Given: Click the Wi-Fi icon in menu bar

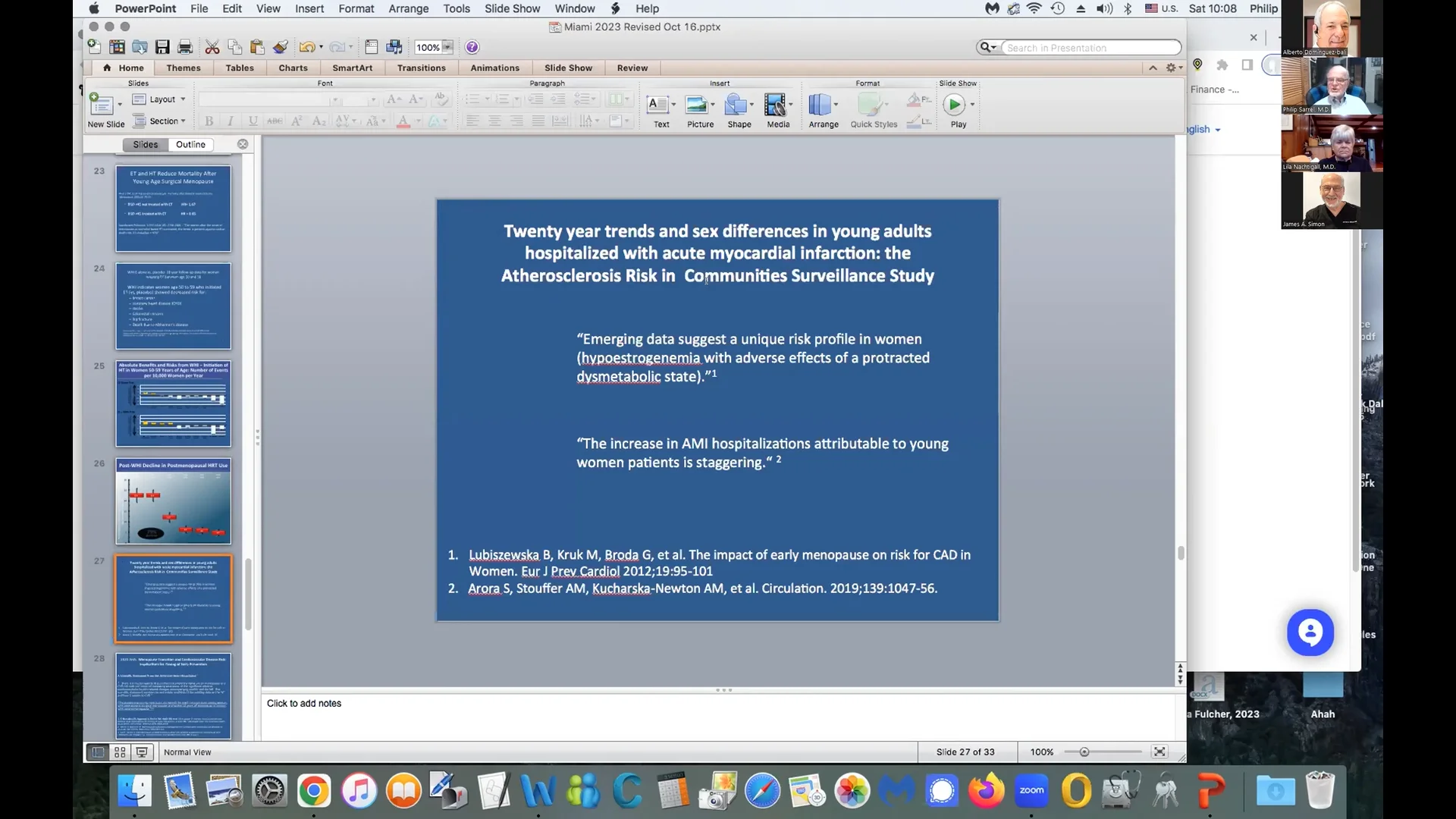Looking at the screenshot, I should (1034, 8).
